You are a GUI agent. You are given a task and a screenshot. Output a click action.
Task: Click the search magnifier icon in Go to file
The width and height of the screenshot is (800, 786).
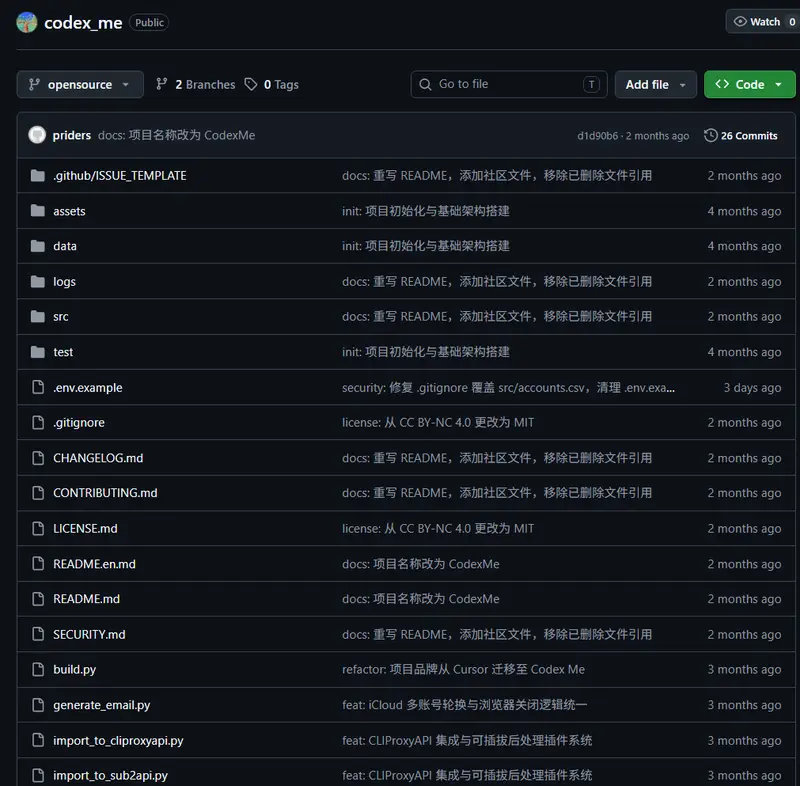425,84
